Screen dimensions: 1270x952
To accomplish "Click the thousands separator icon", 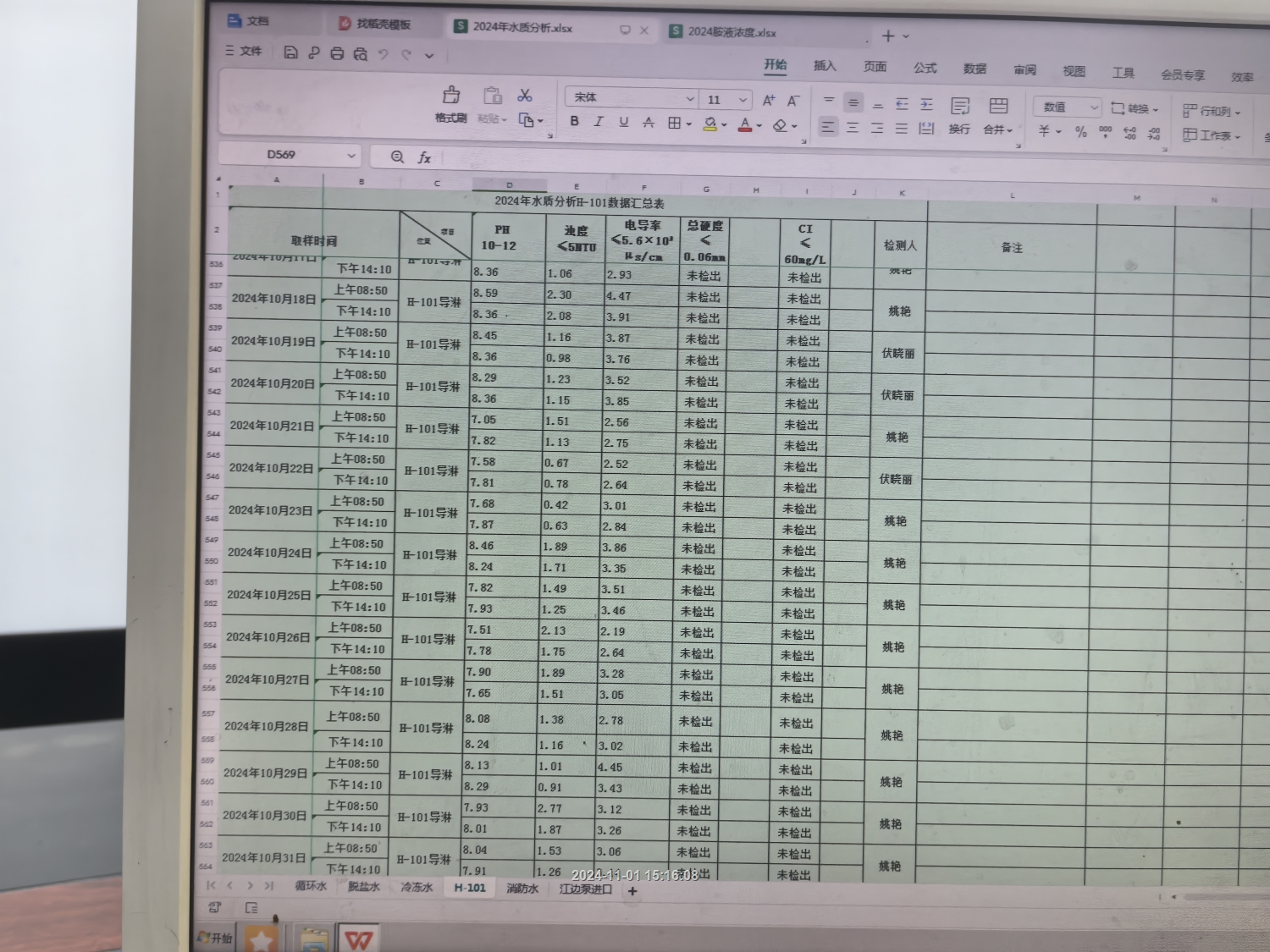I will (x=1105, y=133).
